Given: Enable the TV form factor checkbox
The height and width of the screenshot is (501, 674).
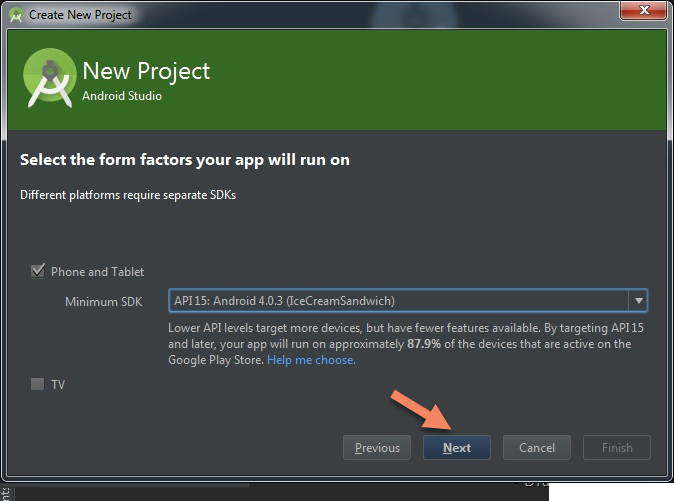Looking at the screenshot, I should pos(38,384).
